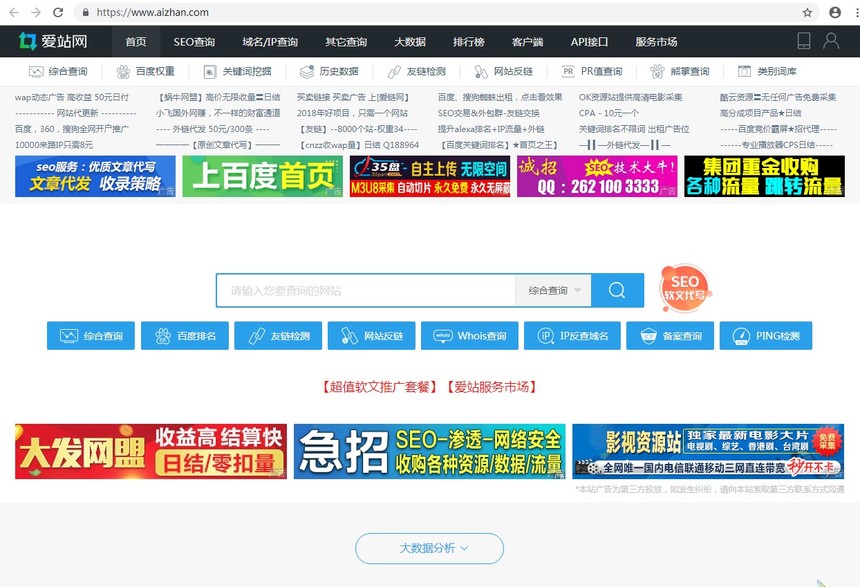Viewport: 860px width, 587px height.
Task: Open 历史数据 in the secondary toolbar
Action: click(x=329, y=71)
